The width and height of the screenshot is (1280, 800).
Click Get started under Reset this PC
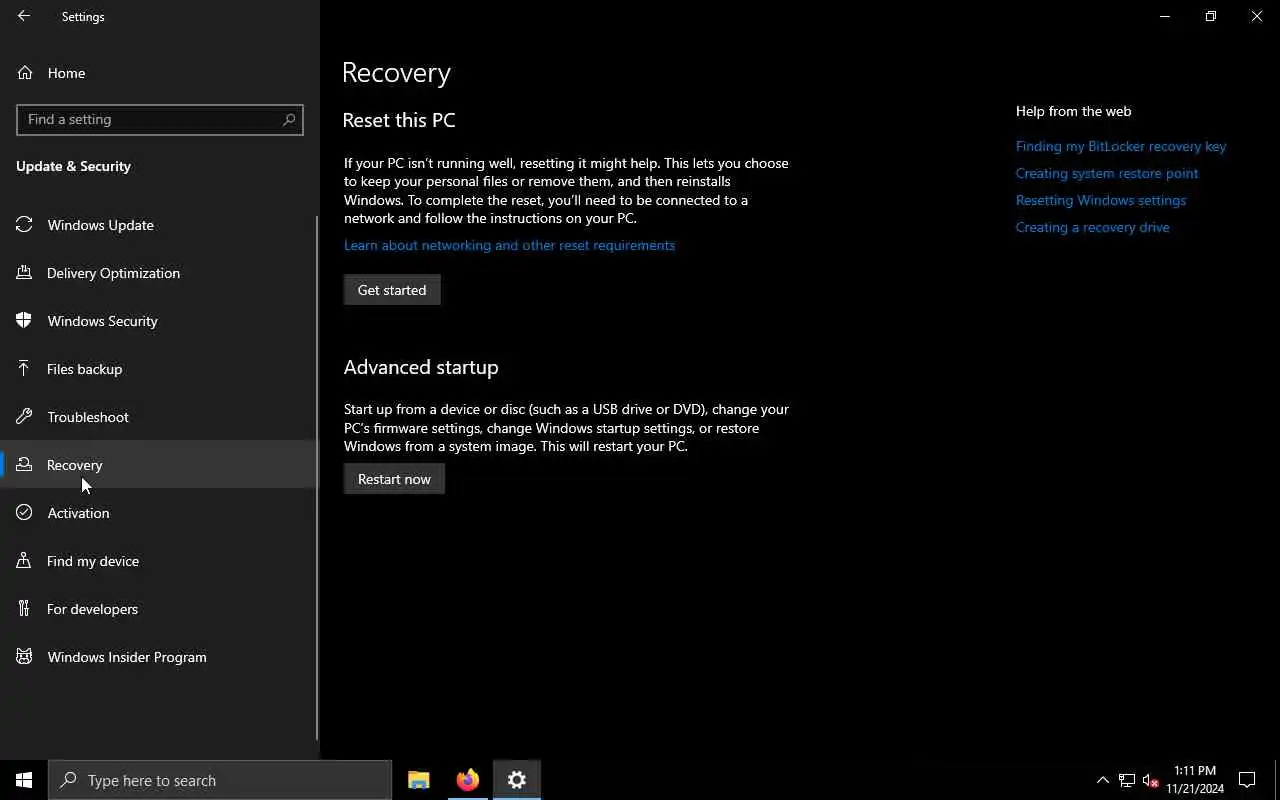pos(392,290)
